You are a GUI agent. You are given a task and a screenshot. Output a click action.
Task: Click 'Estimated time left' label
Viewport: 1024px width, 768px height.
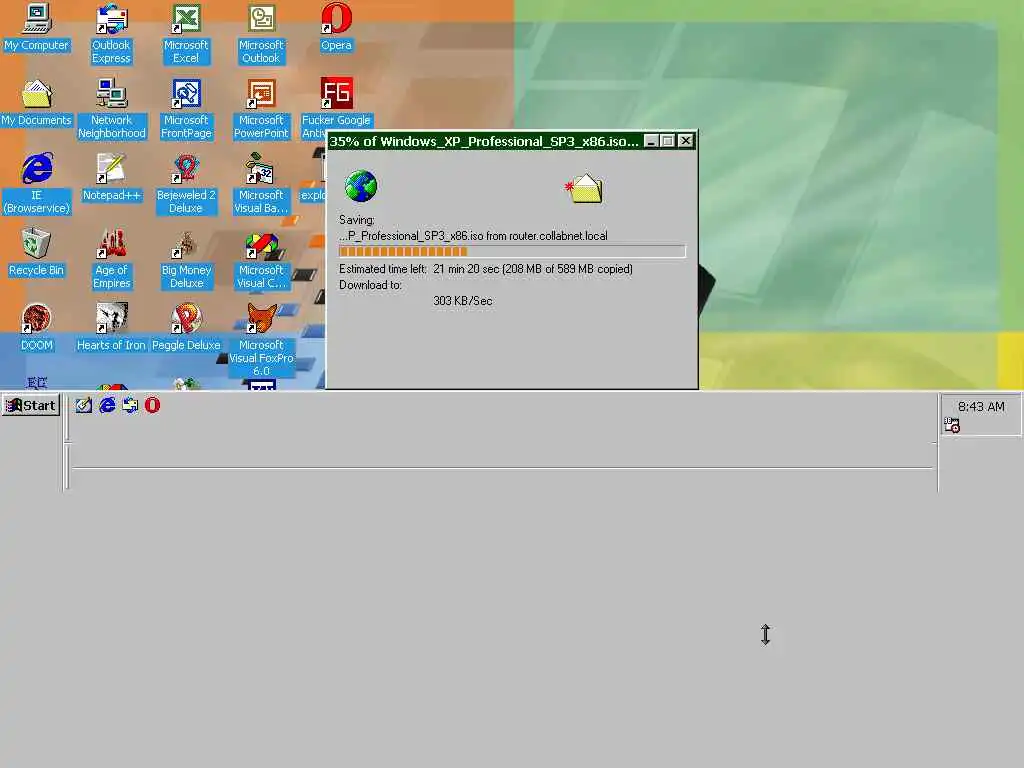(x=383, y=269)
